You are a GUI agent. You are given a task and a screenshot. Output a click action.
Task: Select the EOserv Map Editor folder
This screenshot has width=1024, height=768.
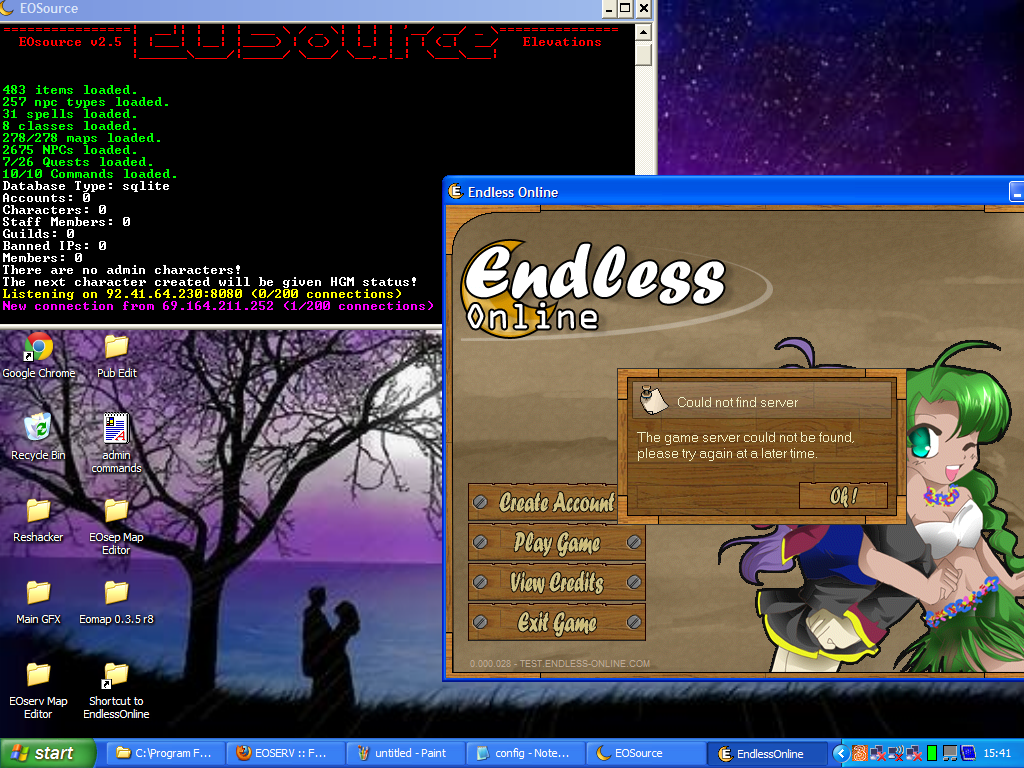click(x=38, y=674)
